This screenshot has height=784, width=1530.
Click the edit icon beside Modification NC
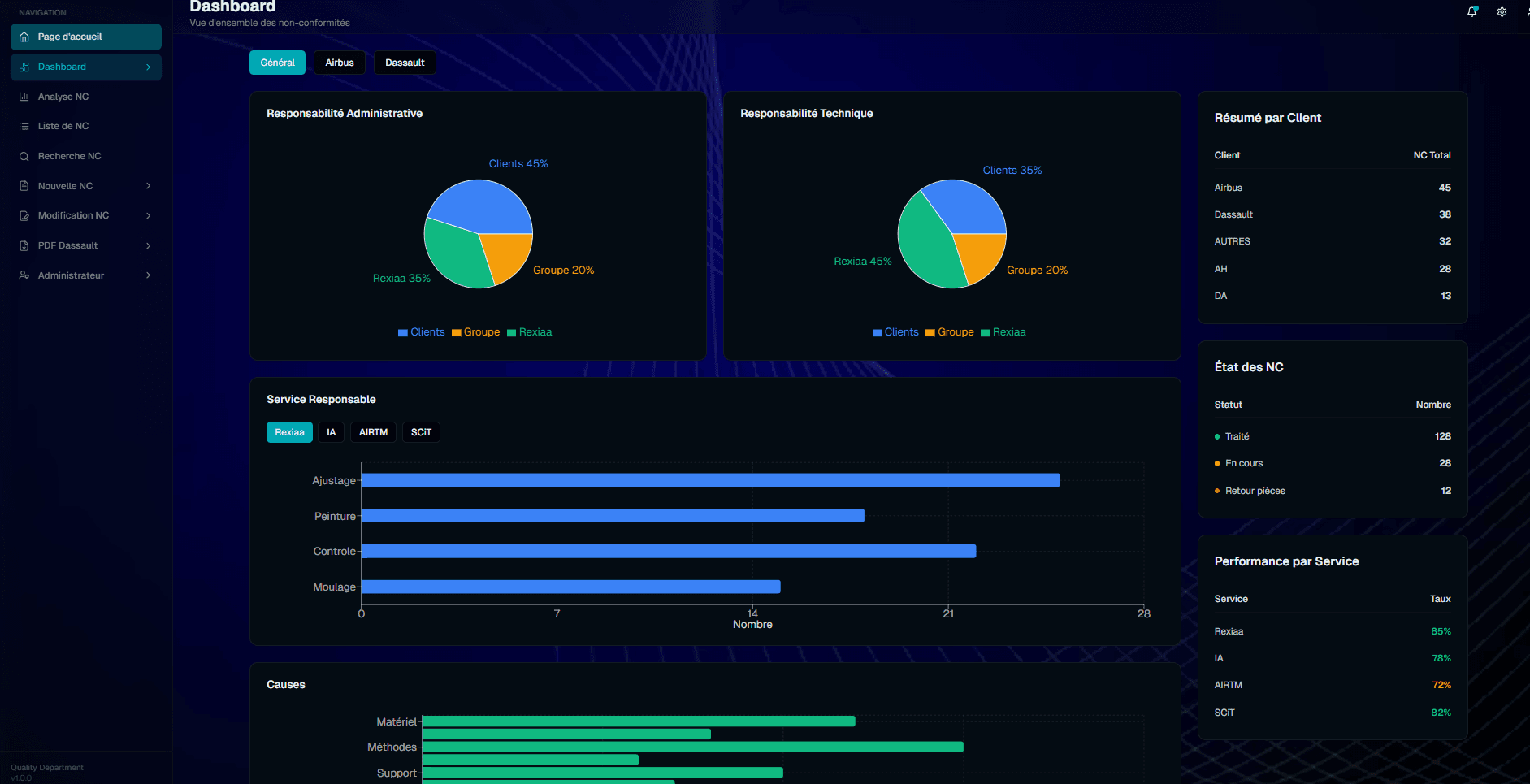pyautogui.click(x=24, y=215)
